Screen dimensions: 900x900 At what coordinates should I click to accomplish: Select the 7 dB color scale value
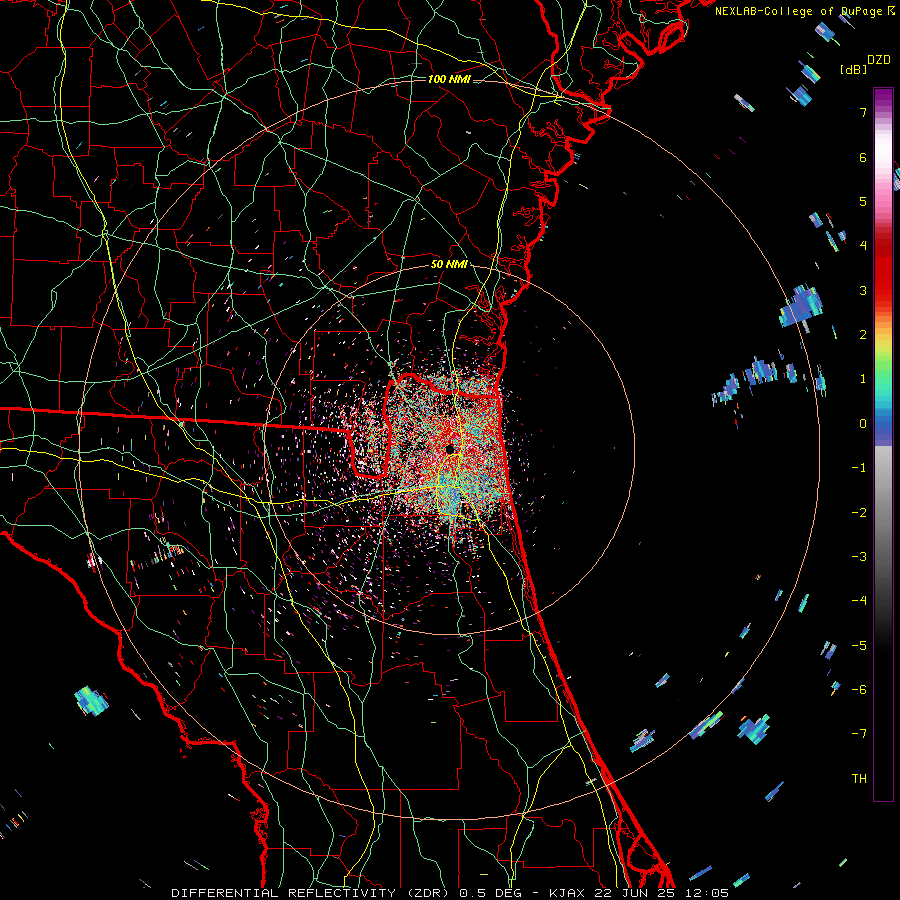(863, 112)
